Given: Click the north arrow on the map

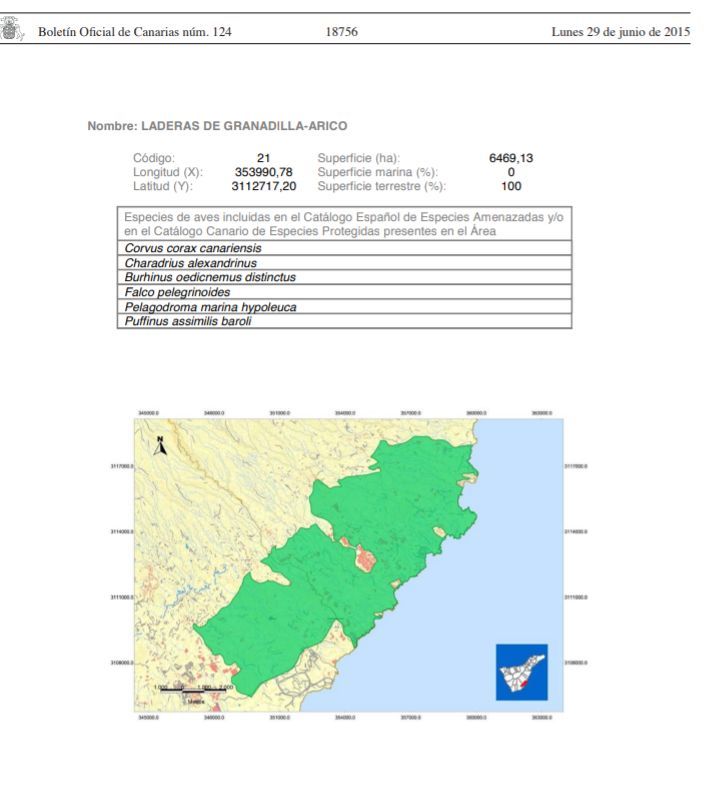Looking at the screenshot, I should pyautogui.click(x=160, y=446).
